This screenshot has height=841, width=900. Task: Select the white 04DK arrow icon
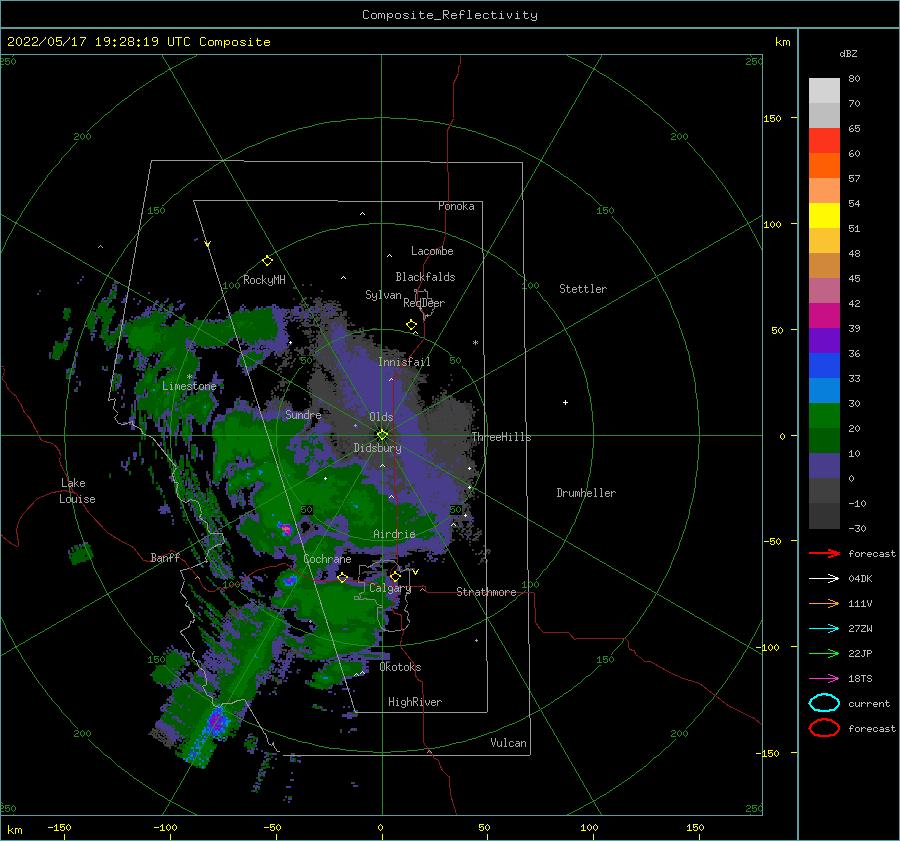coord(824,578)
